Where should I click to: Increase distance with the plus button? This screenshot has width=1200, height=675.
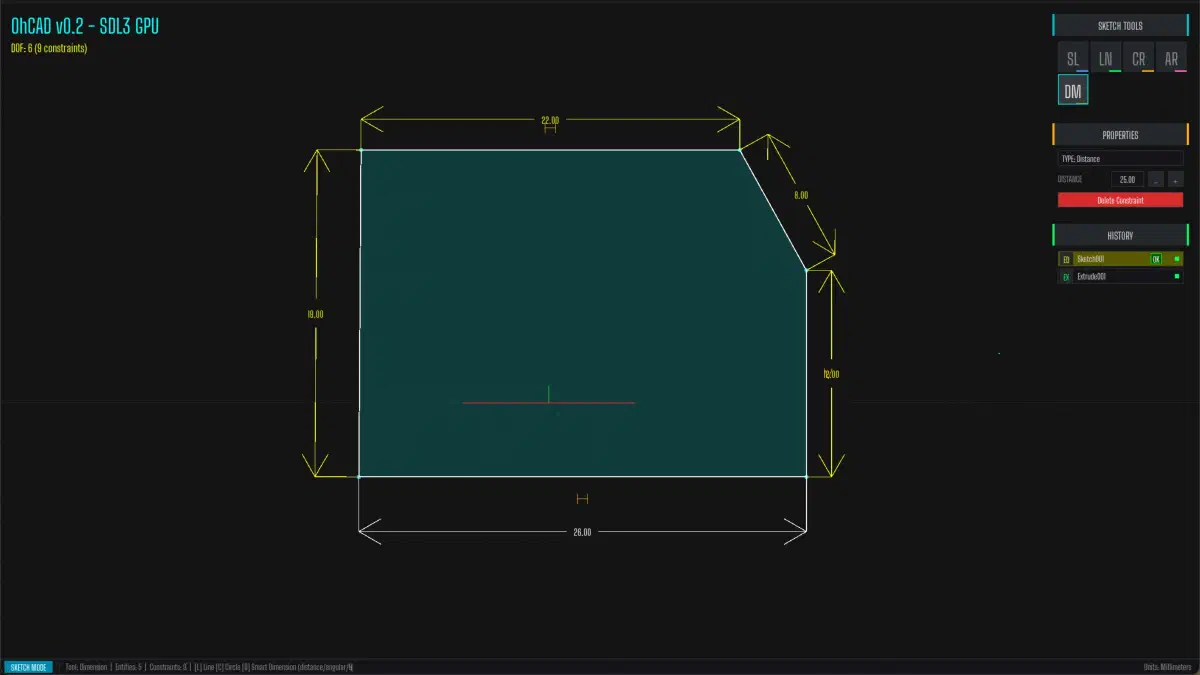pyautogui.click(x=1175, y=180)
